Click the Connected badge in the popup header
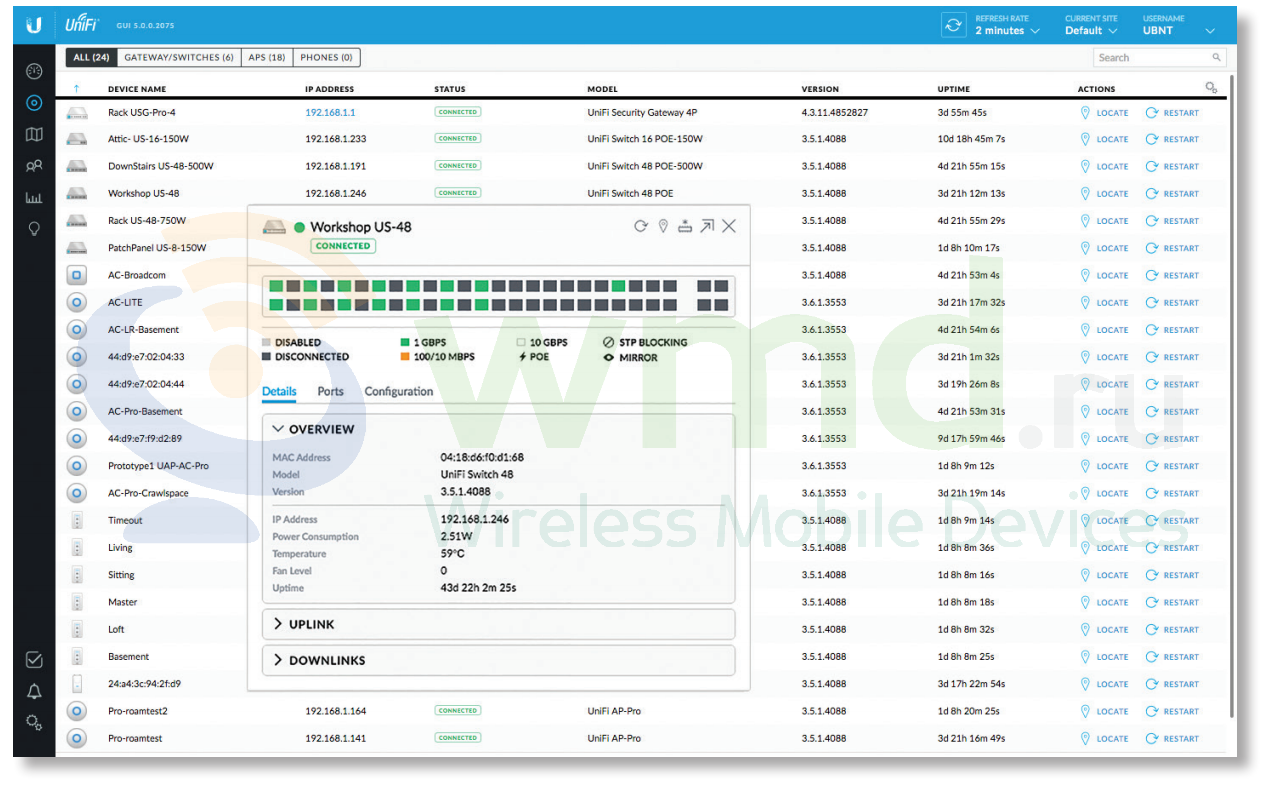 pyautogui.click(x=343, y=245)
